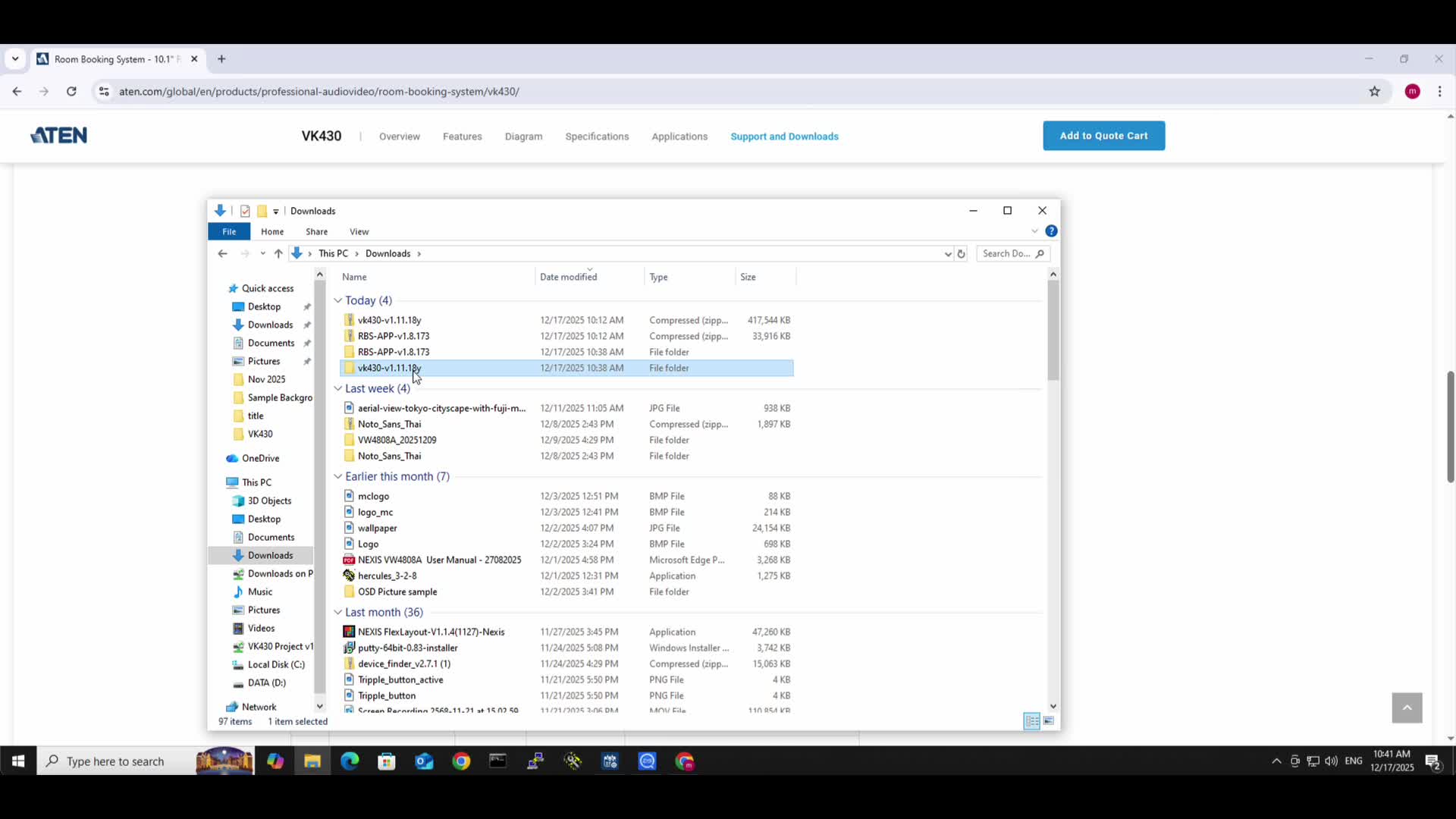
Task: Open Specifications link on ATEN page
Action: 597,136
